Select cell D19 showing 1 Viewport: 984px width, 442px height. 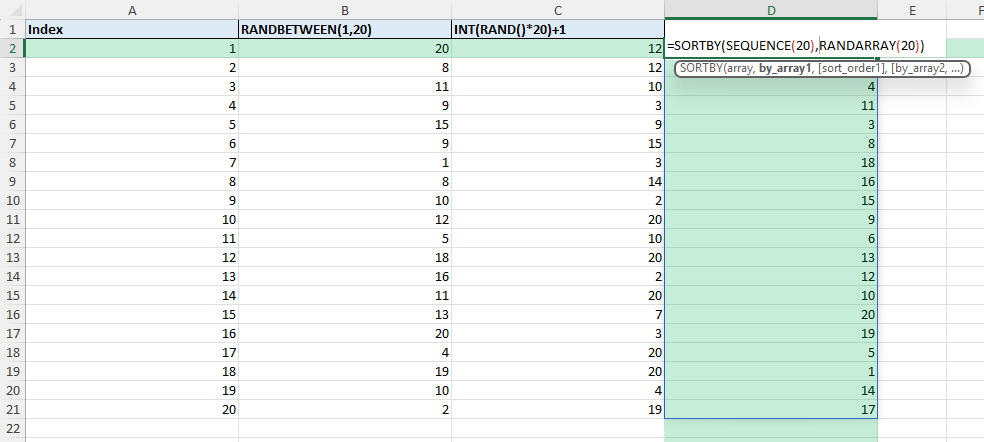[x=771, y=371]
